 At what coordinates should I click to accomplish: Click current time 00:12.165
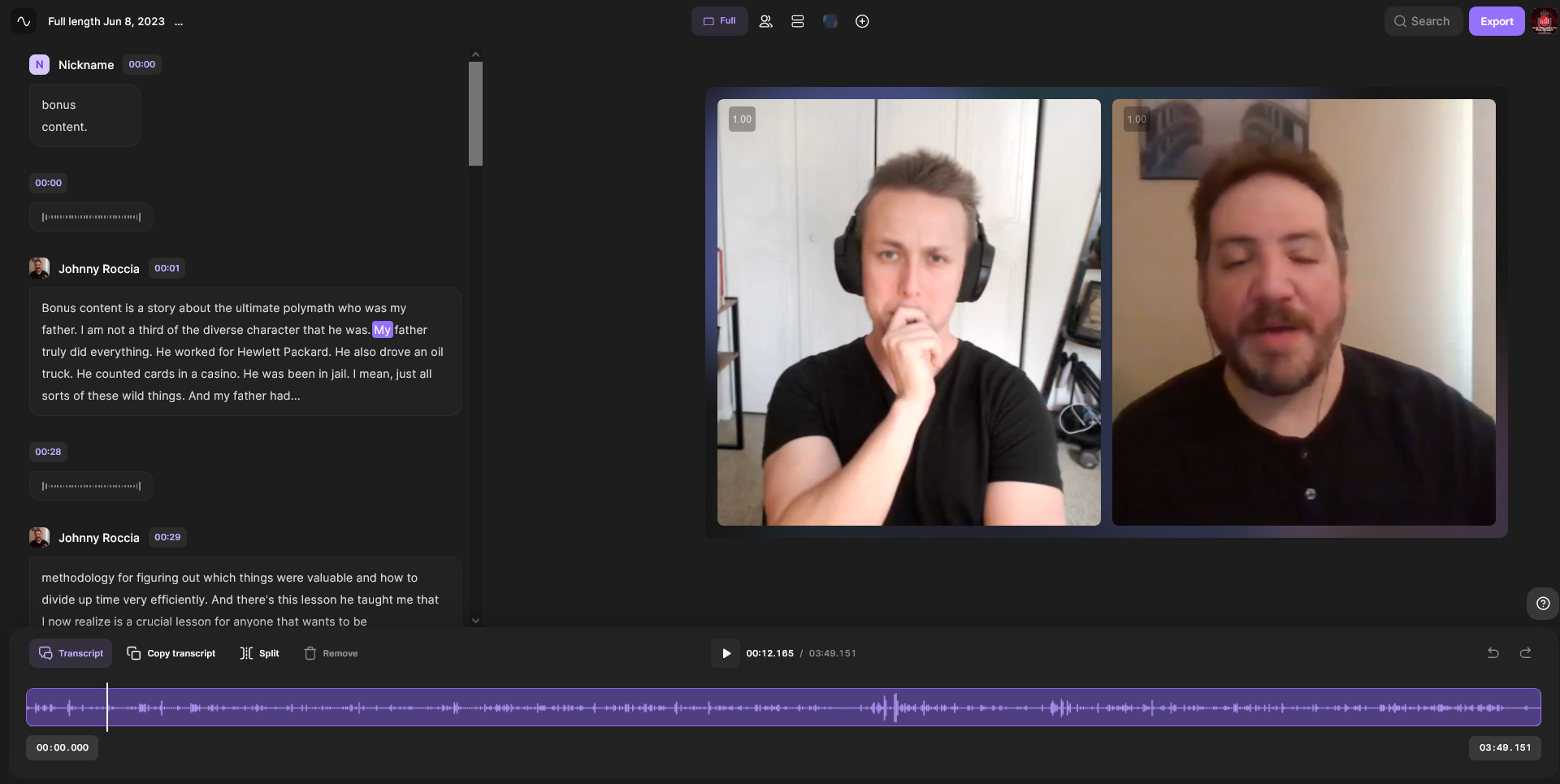(769, 653)
